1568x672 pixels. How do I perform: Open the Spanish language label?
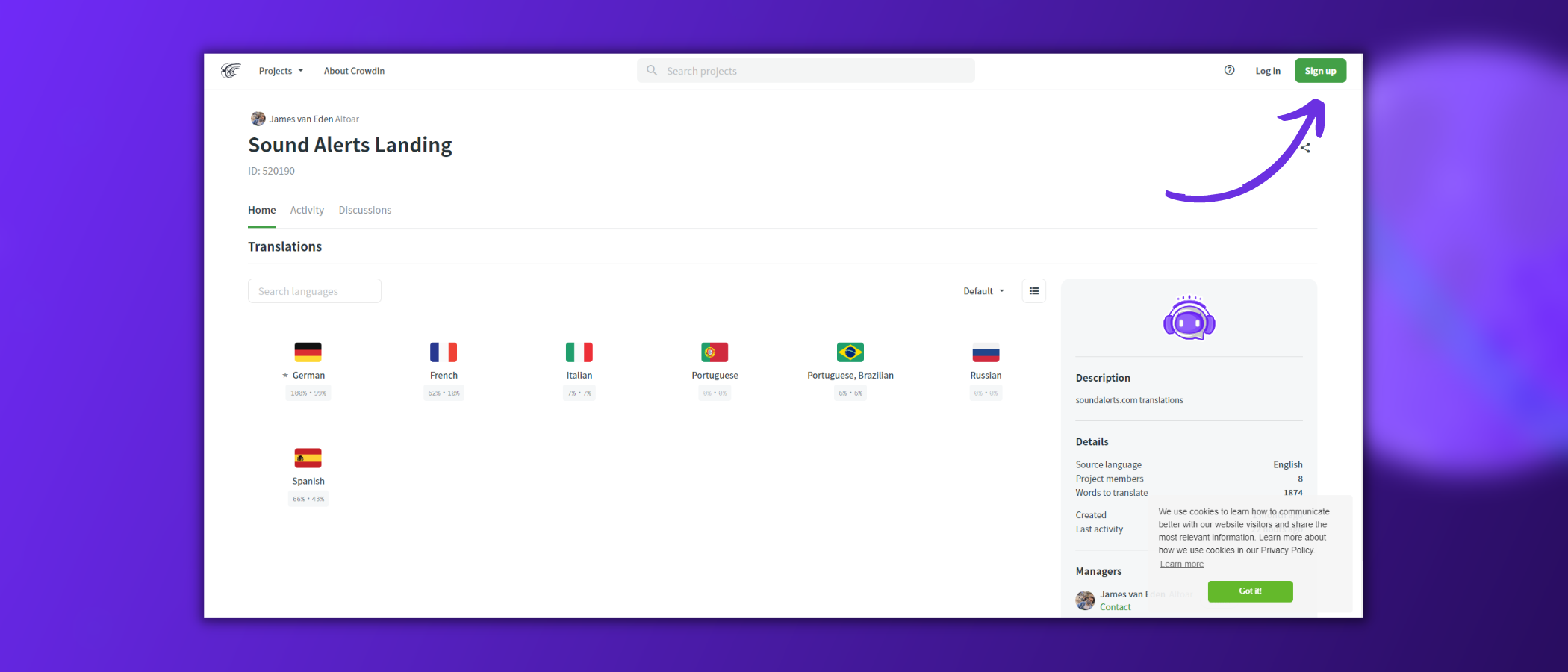click(x=308, y=482)
